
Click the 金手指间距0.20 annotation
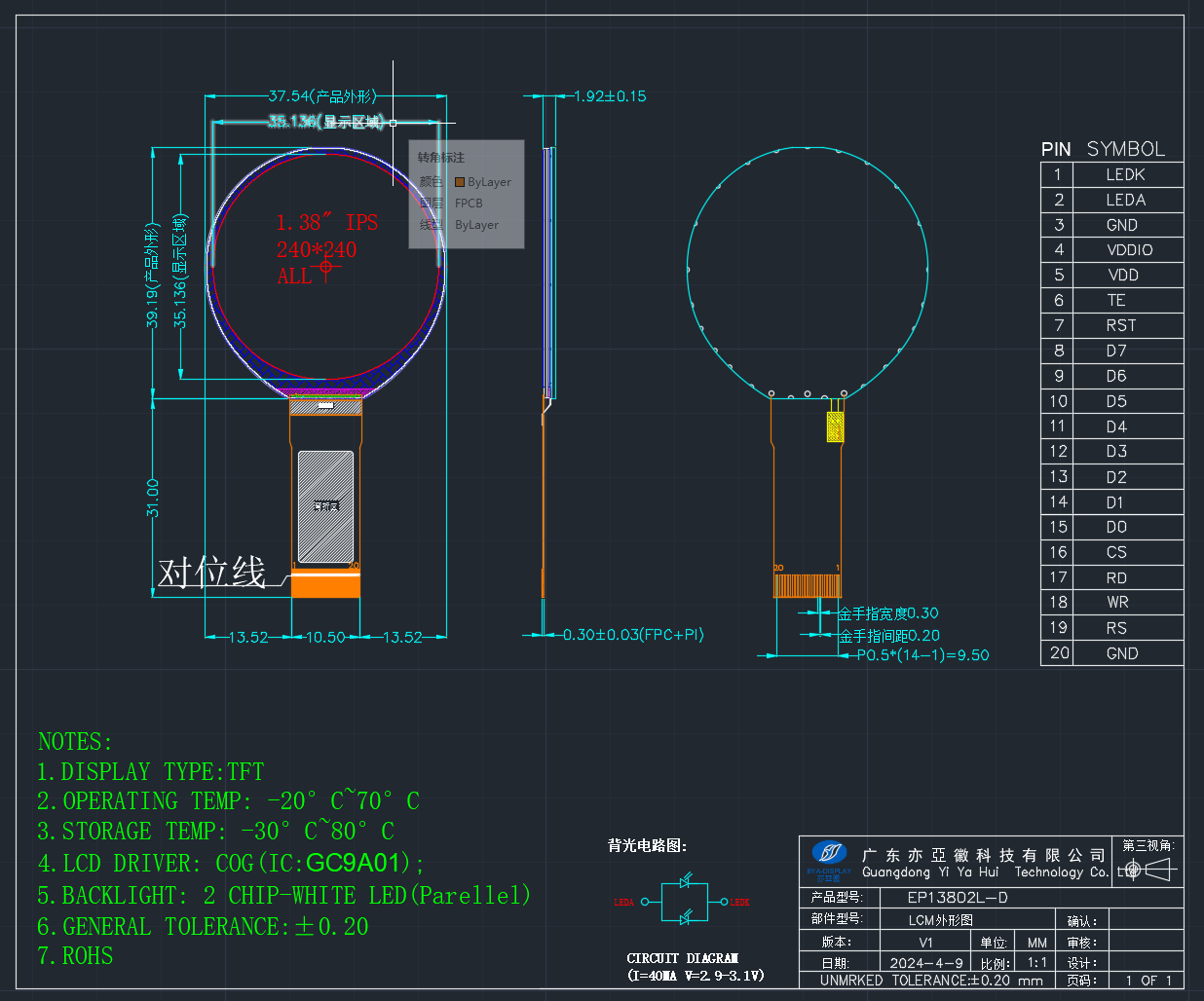[889, 636]
